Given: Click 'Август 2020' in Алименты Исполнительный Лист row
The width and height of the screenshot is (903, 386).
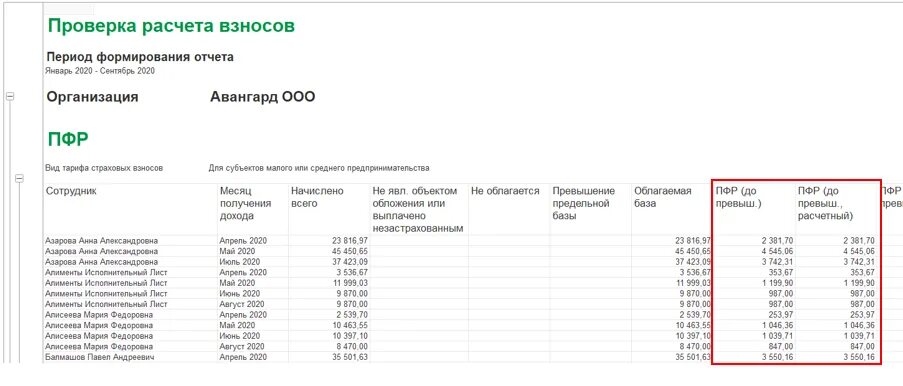Looking at the screenshot, I should (x=241, y=304).
